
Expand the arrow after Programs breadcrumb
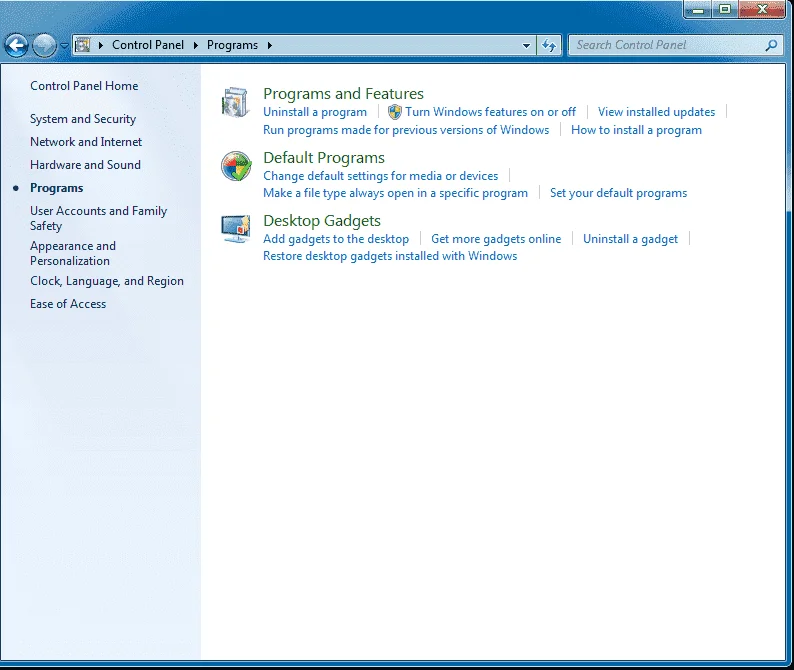(x=270, y=45)
